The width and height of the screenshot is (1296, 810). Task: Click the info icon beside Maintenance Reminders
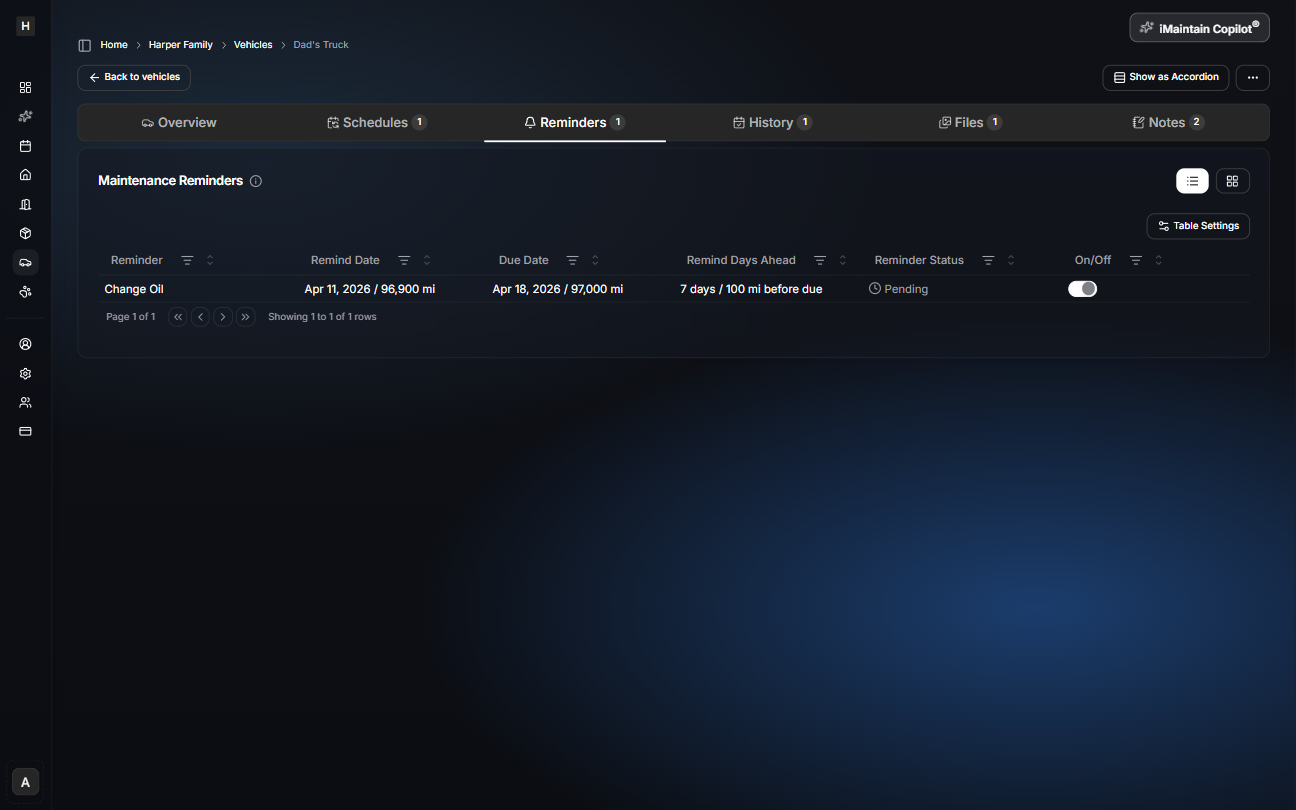(256, 181)
